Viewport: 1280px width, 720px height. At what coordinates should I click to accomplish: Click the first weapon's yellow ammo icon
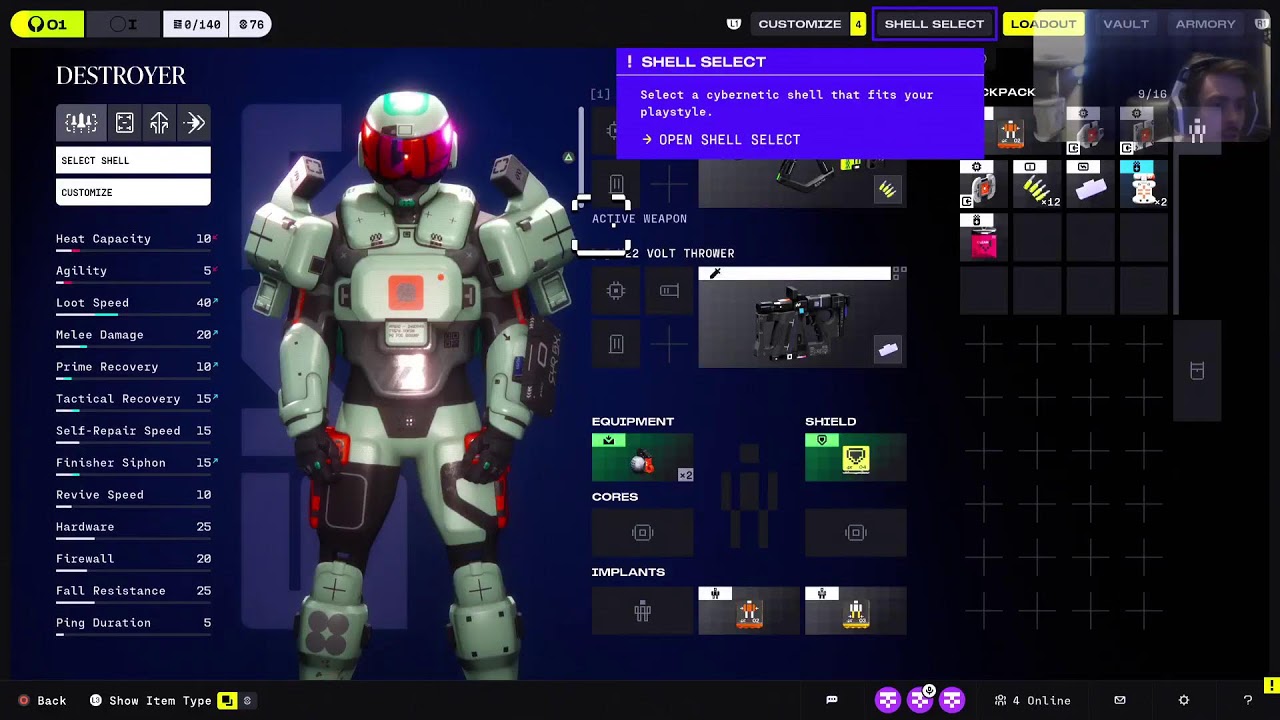point(887,189)
